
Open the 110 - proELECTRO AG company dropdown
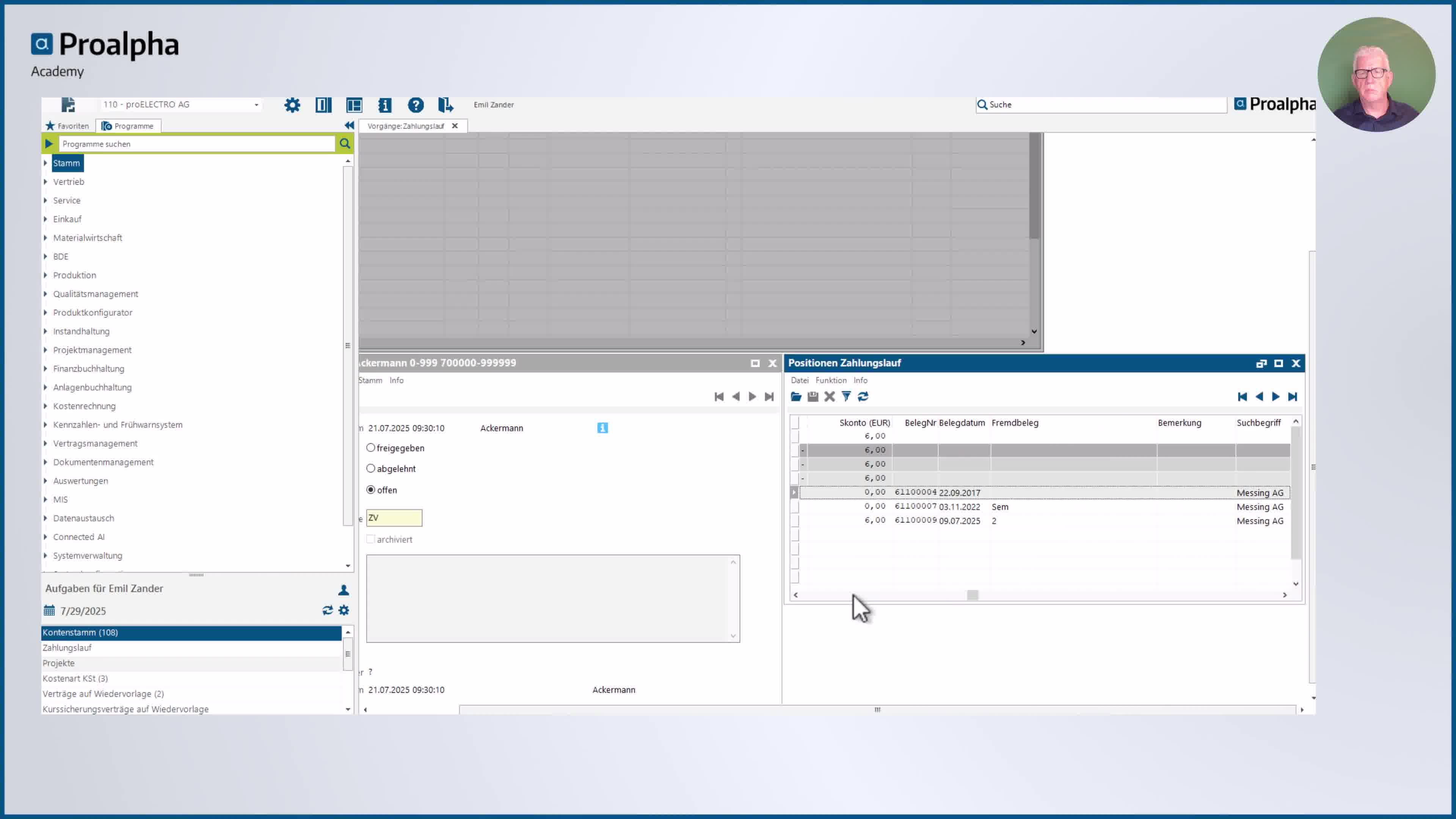256,105
